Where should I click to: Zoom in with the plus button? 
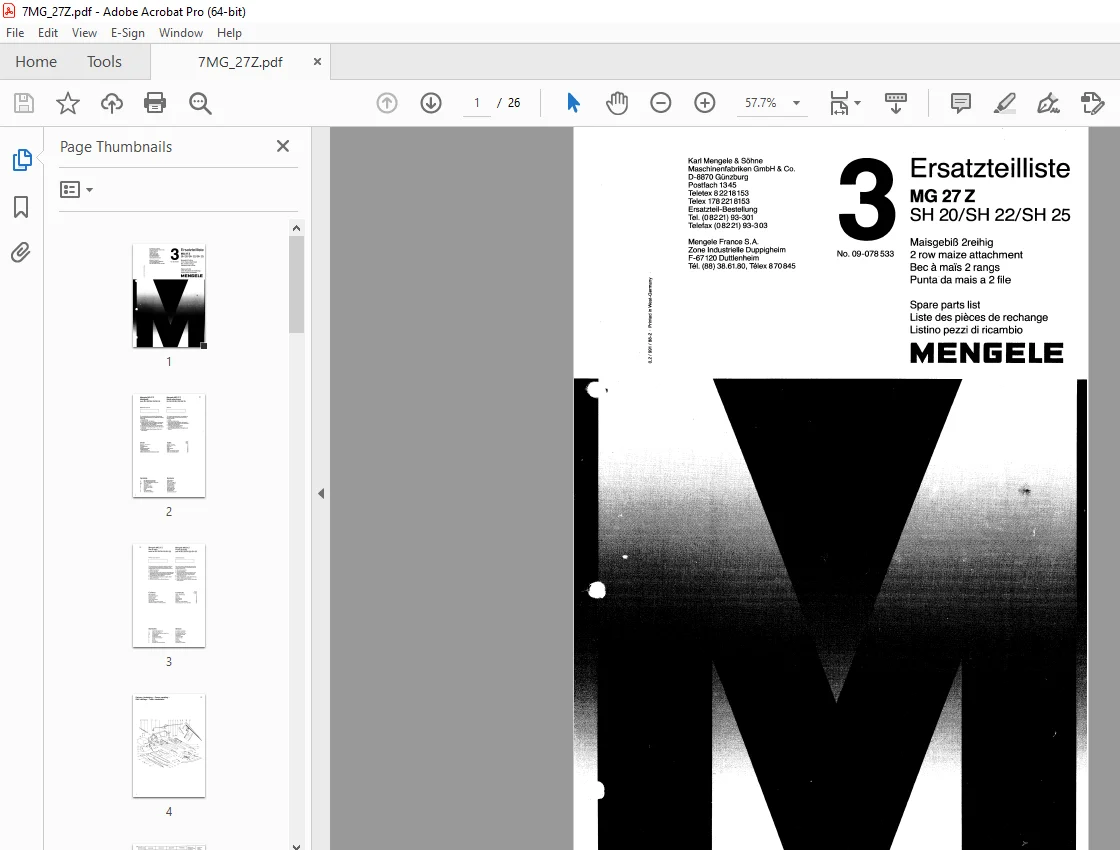pyautogui.click(x=704, y=103)
